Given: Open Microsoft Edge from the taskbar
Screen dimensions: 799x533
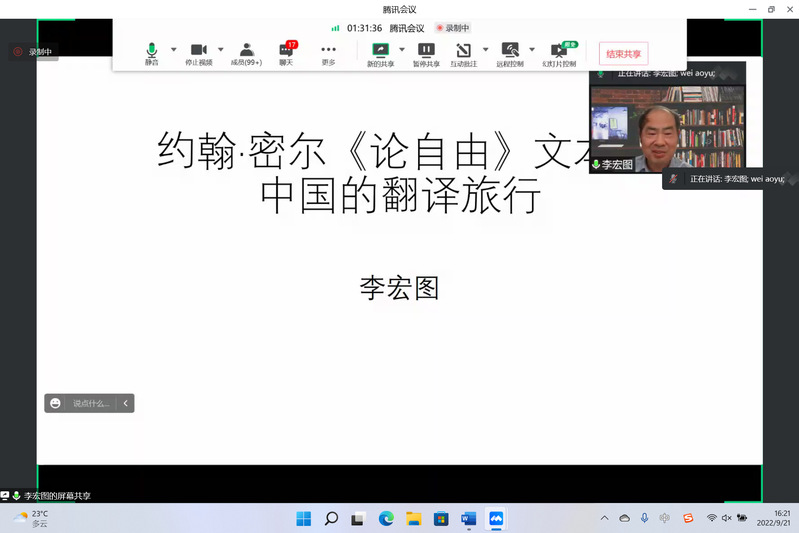Looking at the screenshot, I should (386, 518).
